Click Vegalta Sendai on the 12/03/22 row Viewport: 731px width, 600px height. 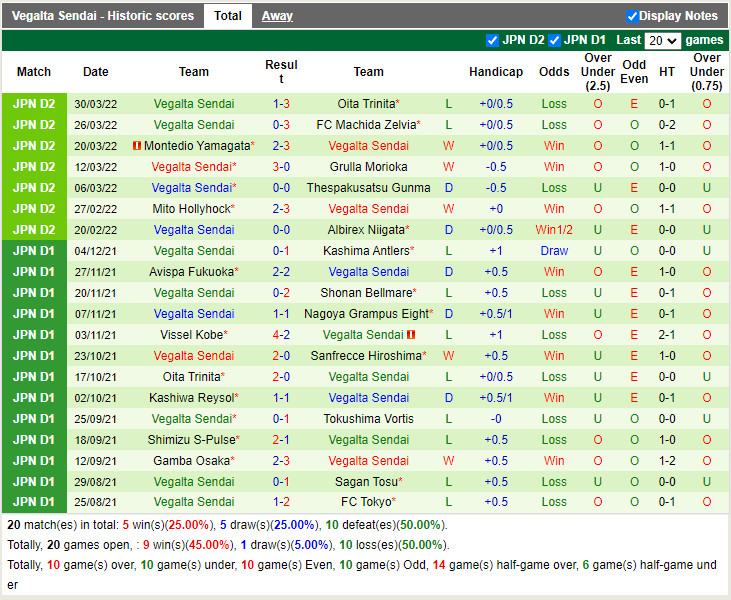(193, 167)
